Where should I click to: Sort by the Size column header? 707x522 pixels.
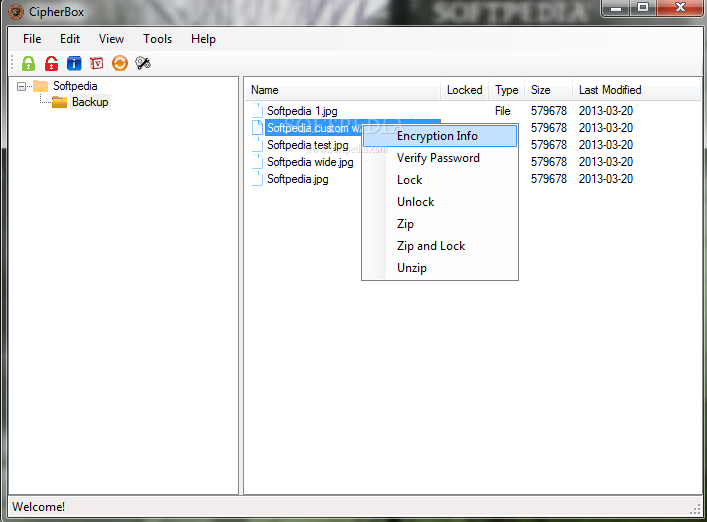point(549,90)
